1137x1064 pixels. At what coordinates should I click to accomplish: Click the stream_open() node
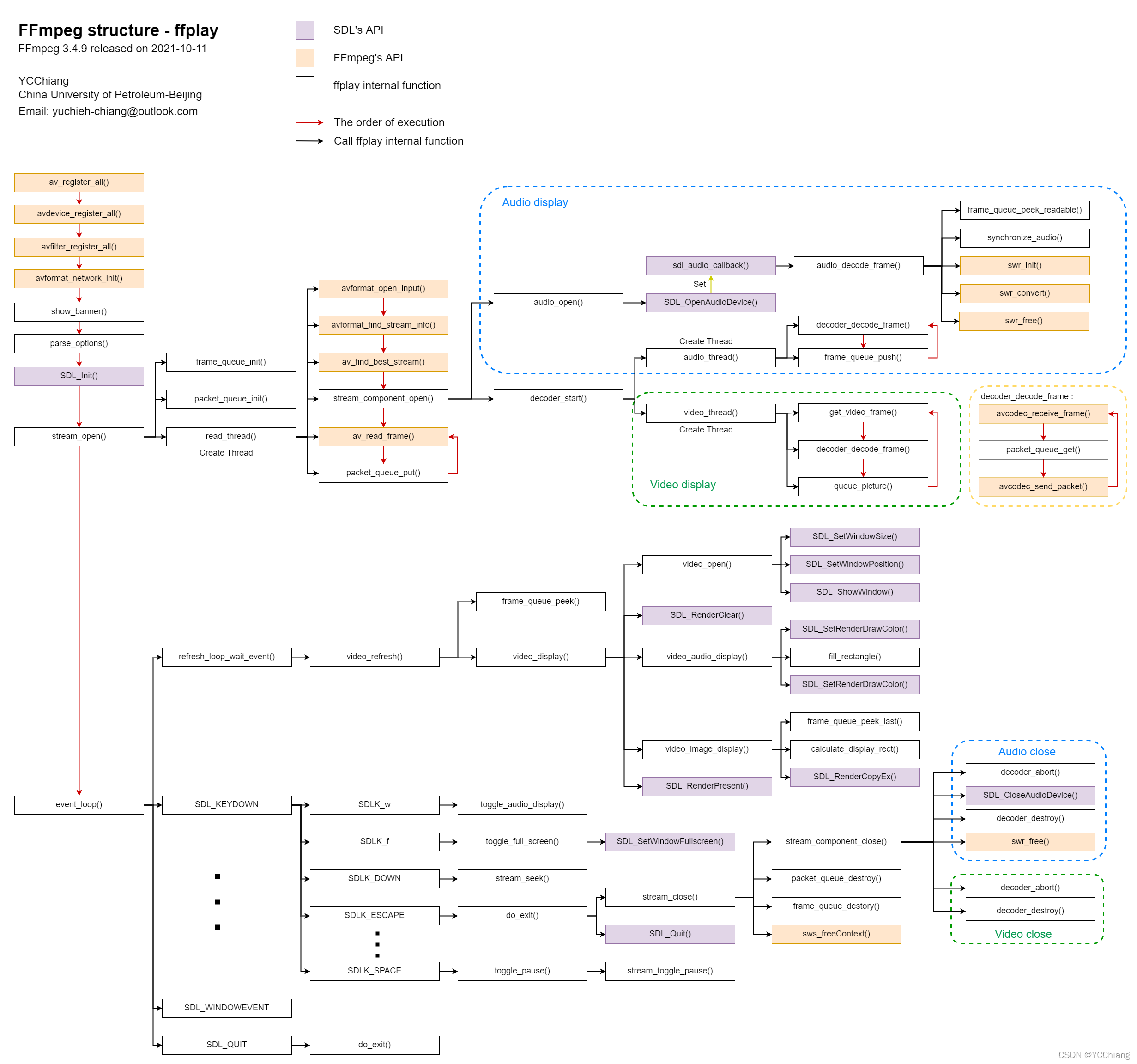[x=79, y=437]
